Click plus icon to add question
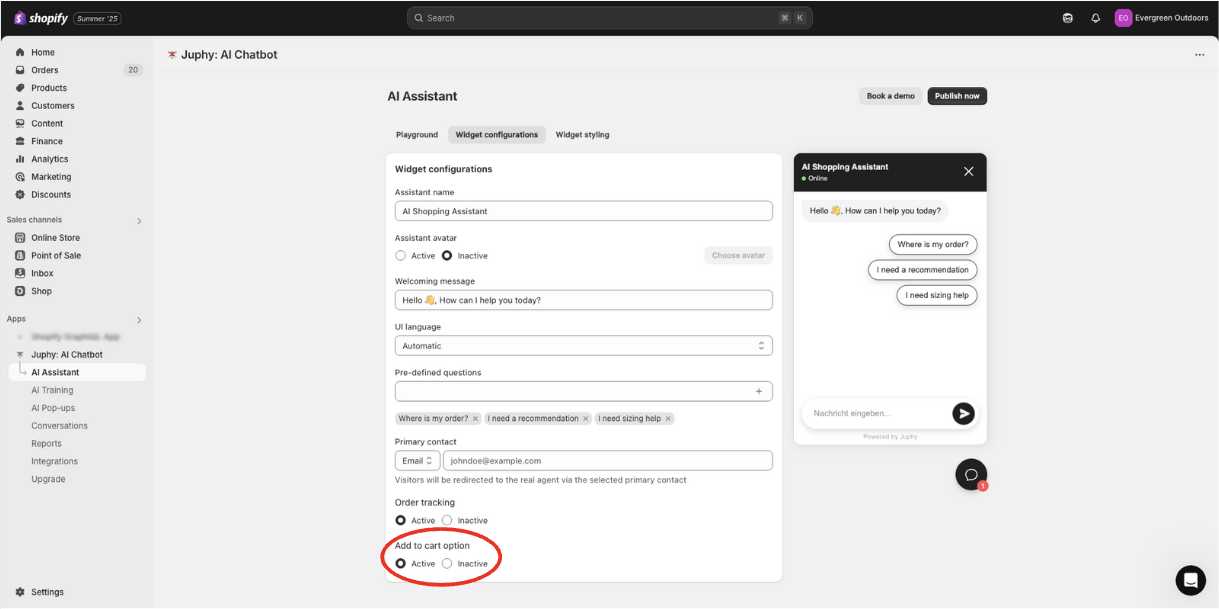The image size is (1219, 609). (759, 391)
